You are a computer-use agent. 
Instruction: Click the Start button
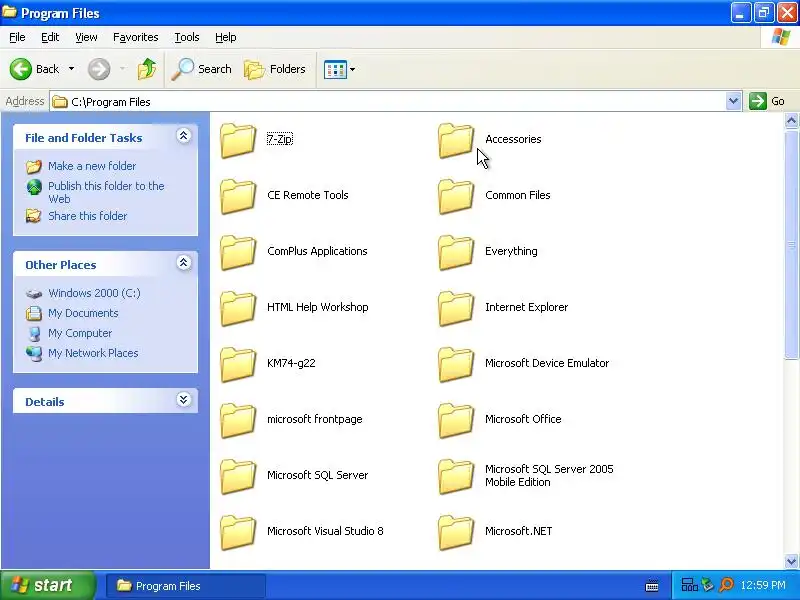click(x=47, y=585)
